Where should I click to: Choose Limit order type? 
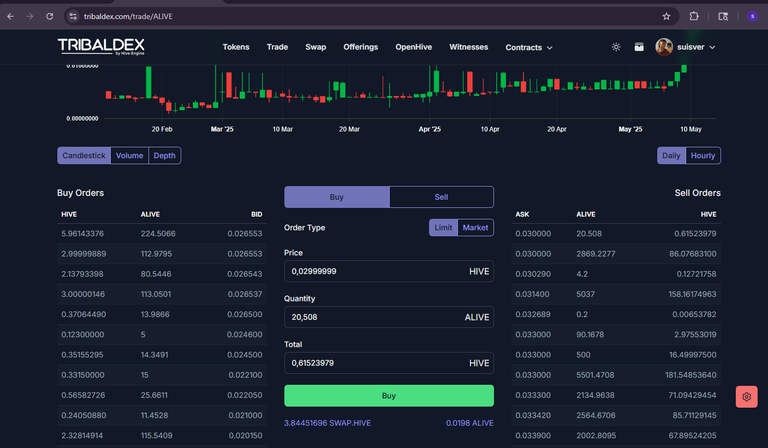(x=443, y=228)
